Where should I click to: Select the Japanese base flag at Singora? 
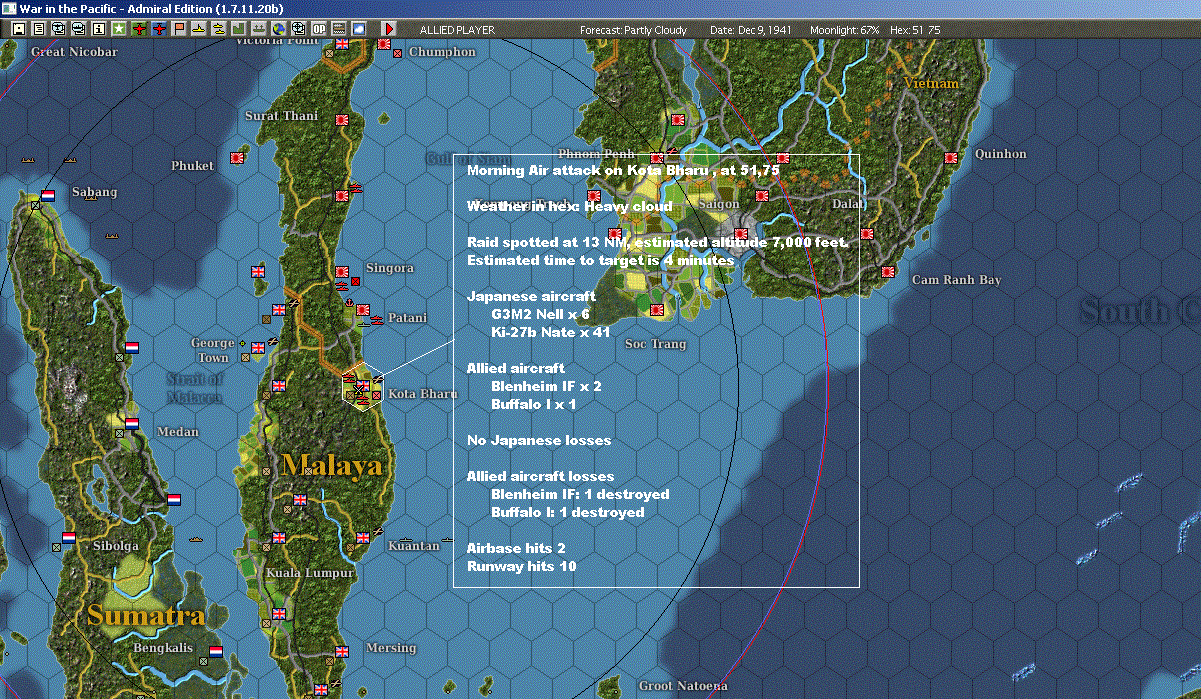point(342,270)
